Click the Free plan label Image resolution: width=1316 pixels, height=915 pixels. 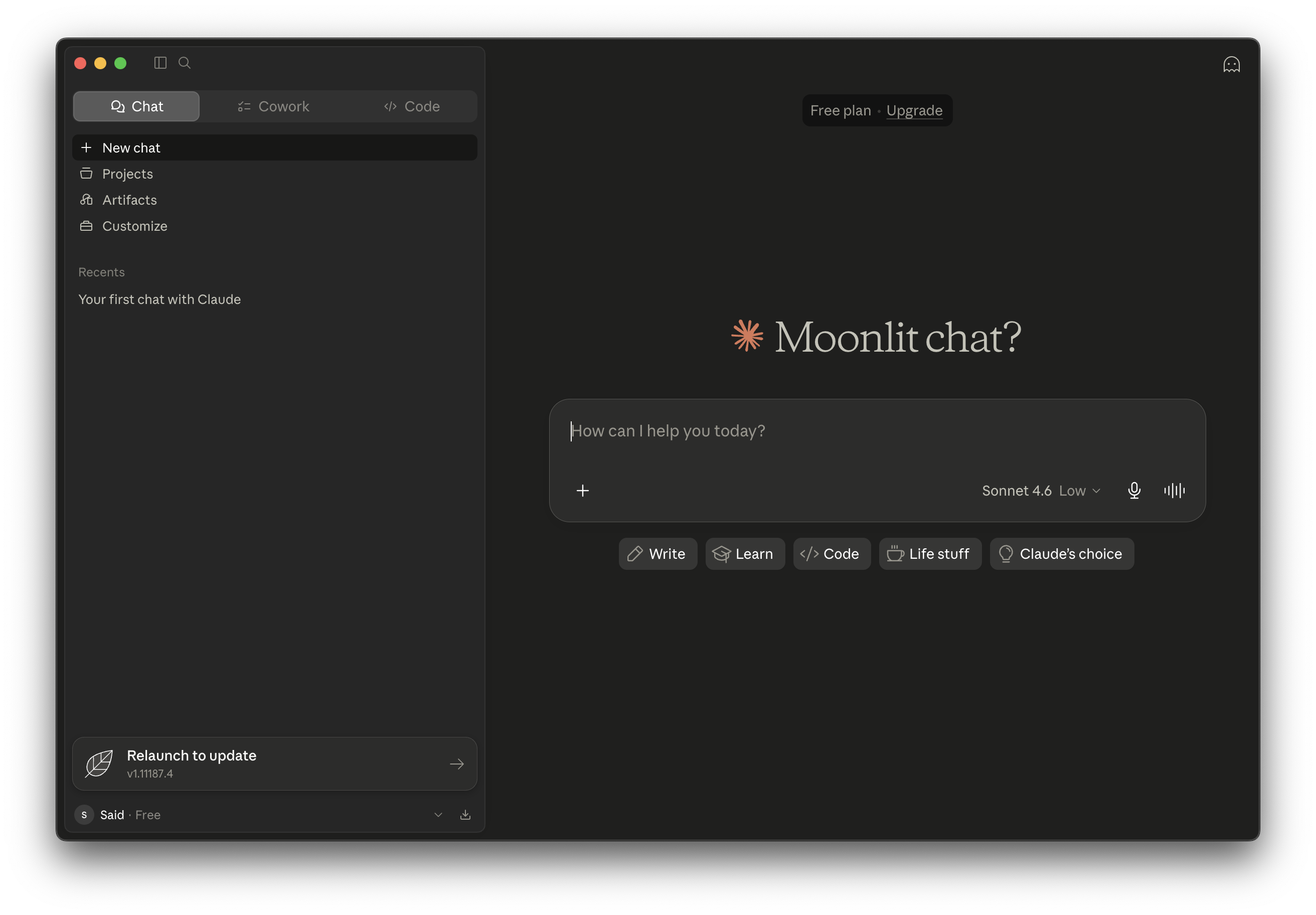840,111
